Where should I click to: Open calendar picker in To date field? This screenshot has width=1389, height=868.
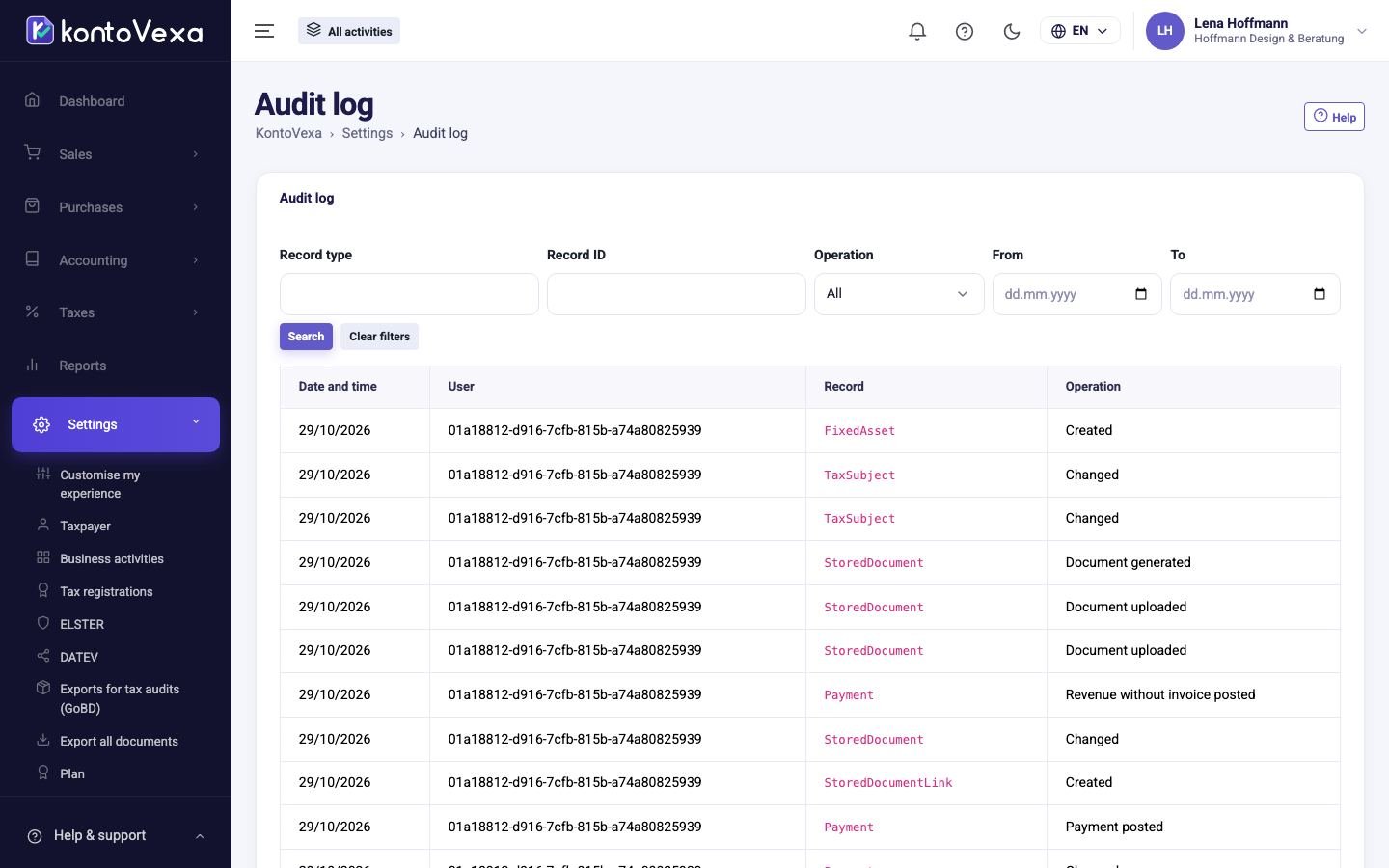pos(1320,294)
